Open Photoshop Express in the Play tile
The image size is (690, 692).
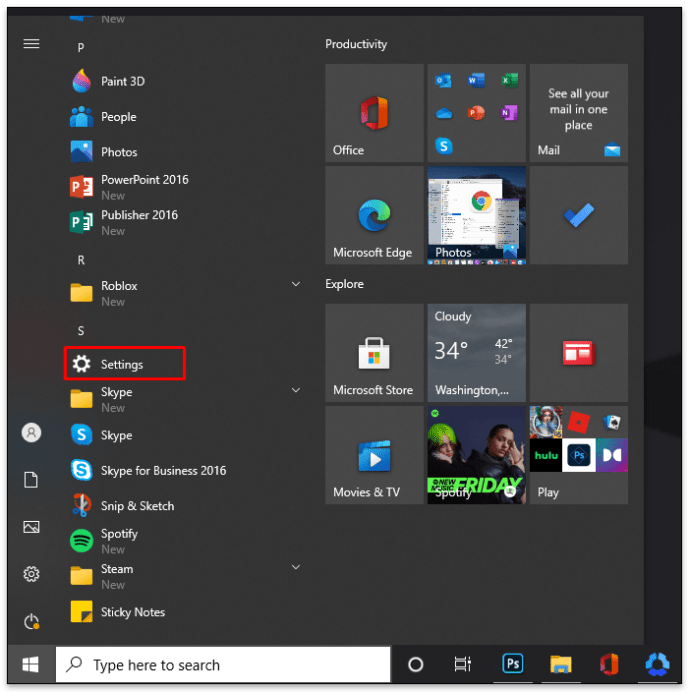579,455
